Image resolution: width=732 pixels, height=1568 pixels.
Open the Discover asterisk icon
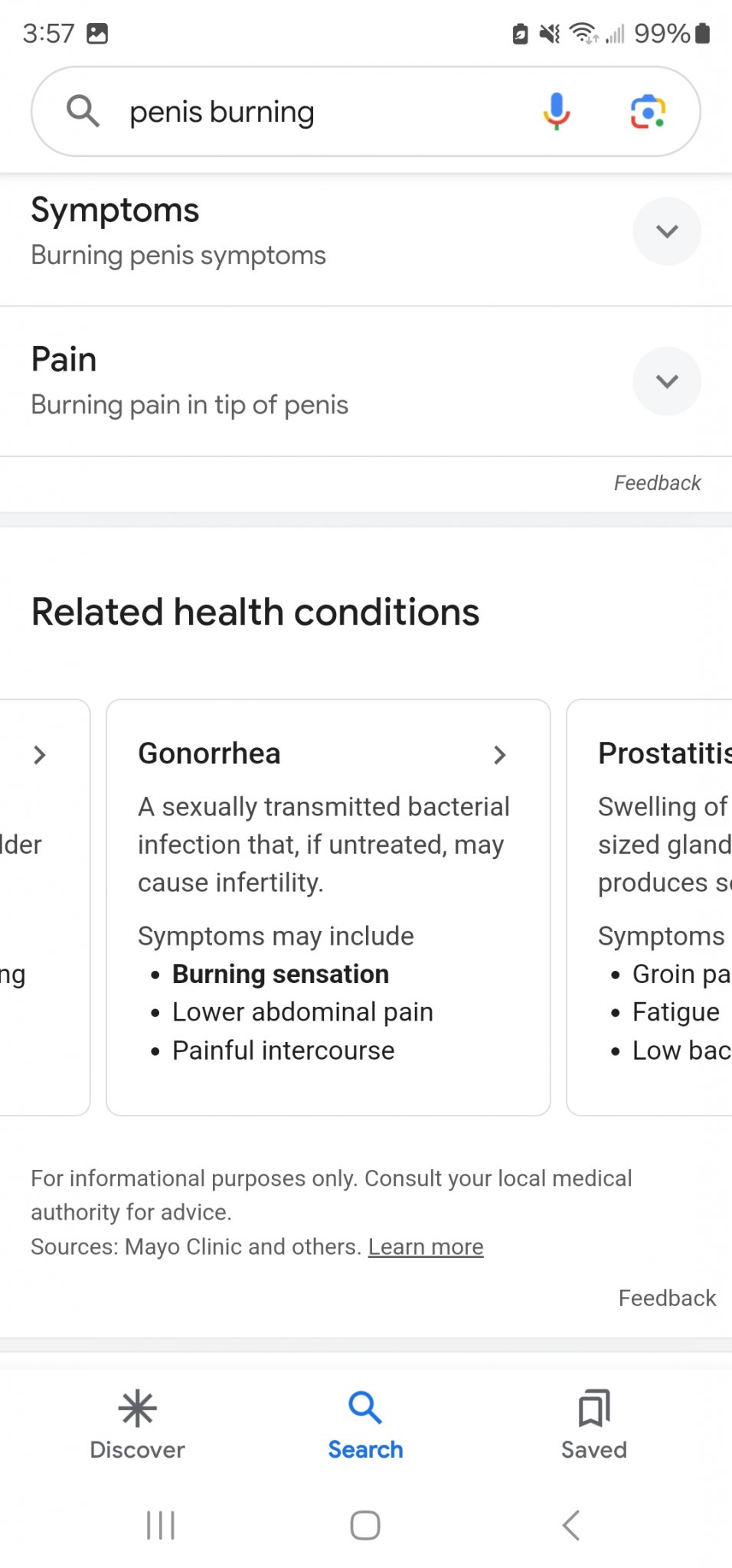click(x=138, y=1409)
